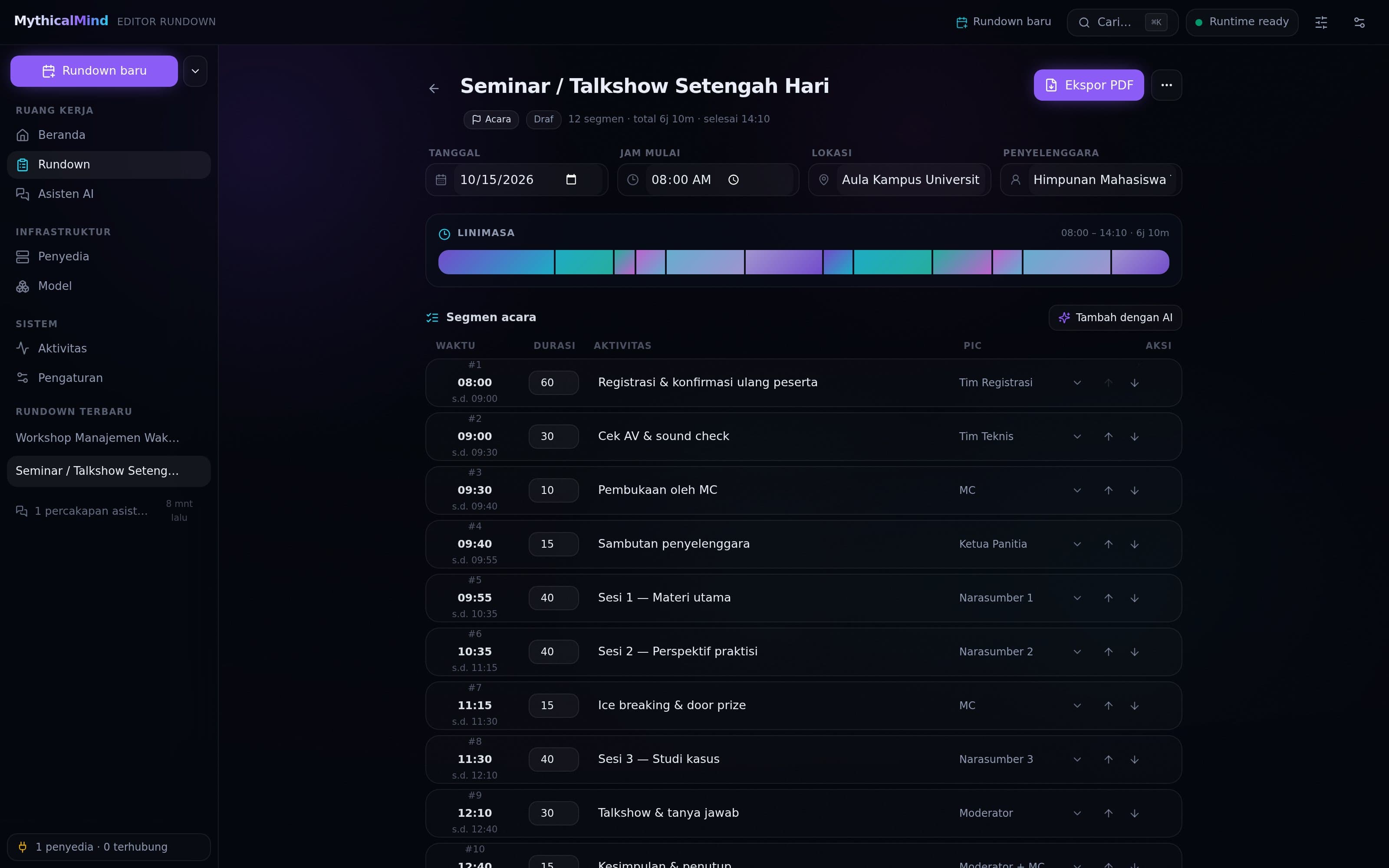Image resolution: width=1389 pixels, height=868 pixels.
Task: Click the back arrow beside the rundown title
Action: click(x=434, y=89)
